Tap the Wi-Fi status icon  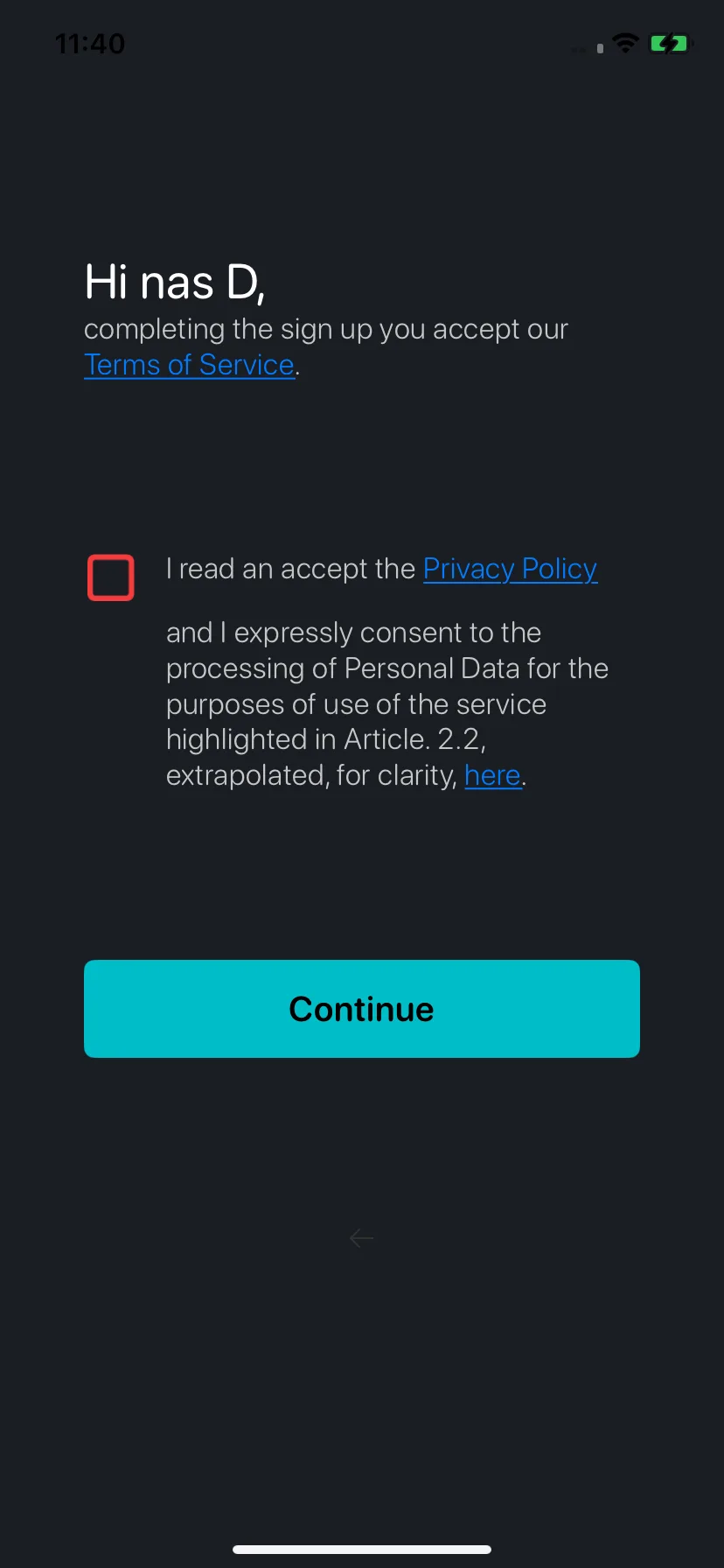pyautogui.click(x=626, y=43)
